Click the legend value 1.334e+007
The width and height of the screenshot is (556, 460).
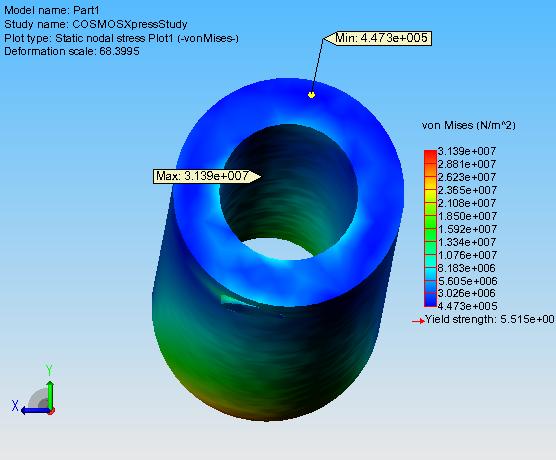click(x=467, y=242)
